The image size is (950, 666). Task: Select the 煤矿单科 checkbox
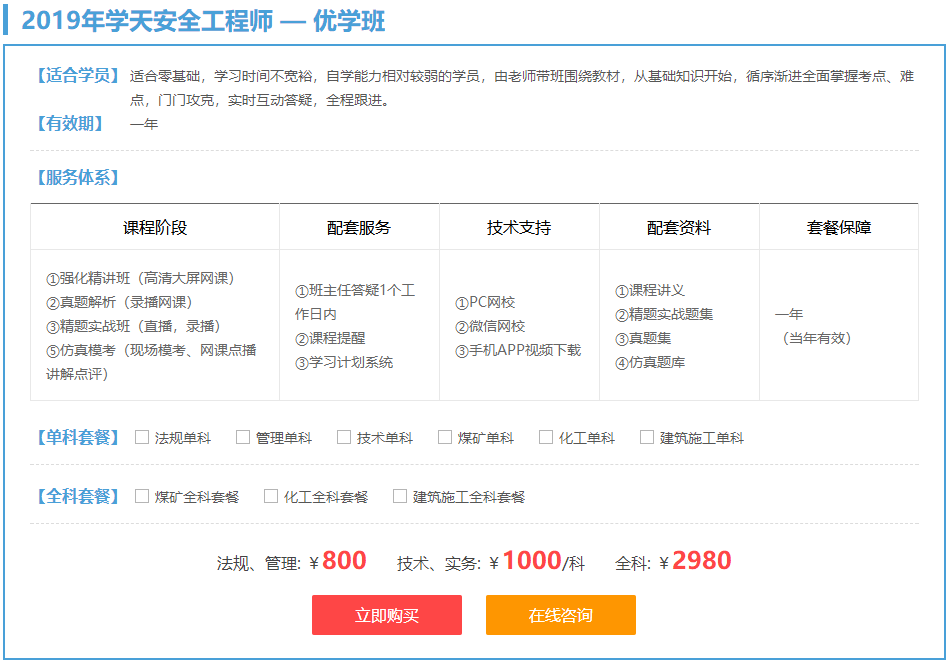coord(445,437)
